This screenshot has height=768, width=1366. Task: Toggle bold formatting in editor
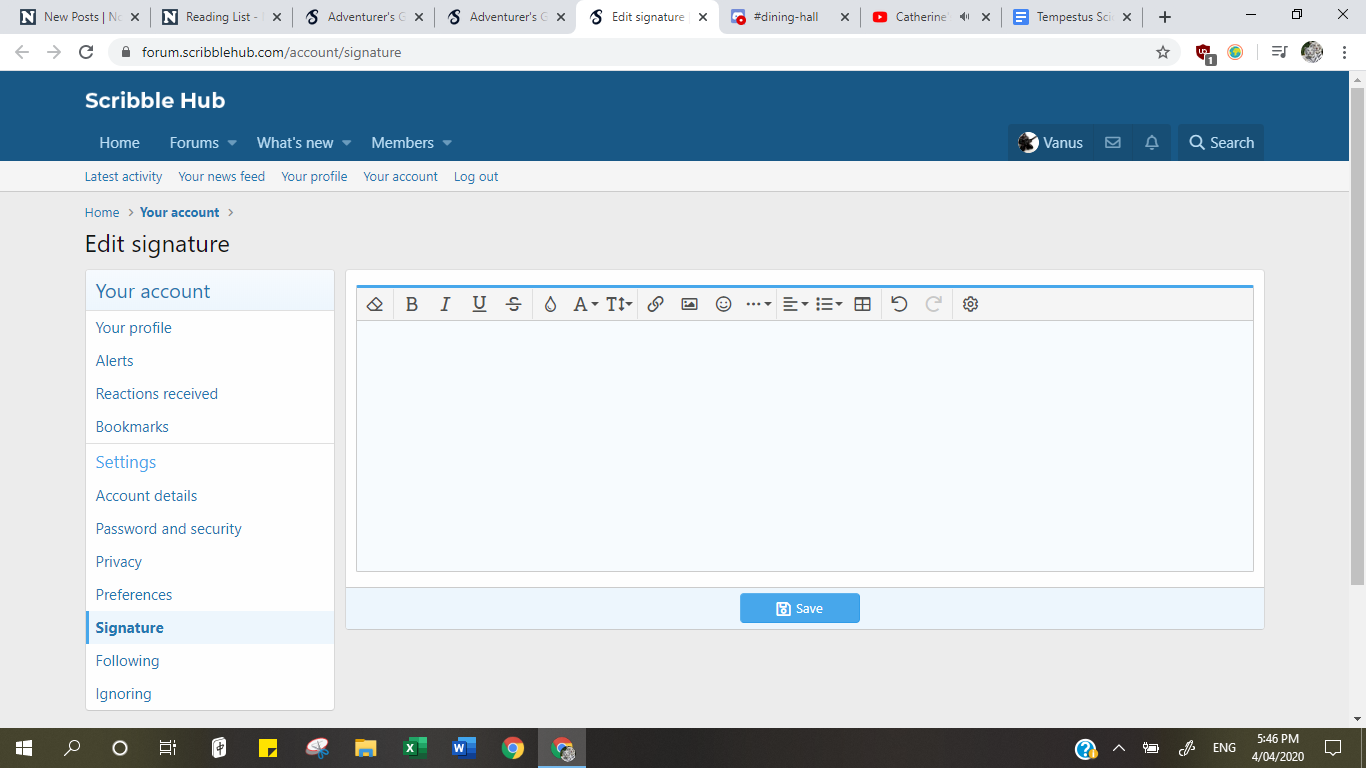click(x=411, y=304)
